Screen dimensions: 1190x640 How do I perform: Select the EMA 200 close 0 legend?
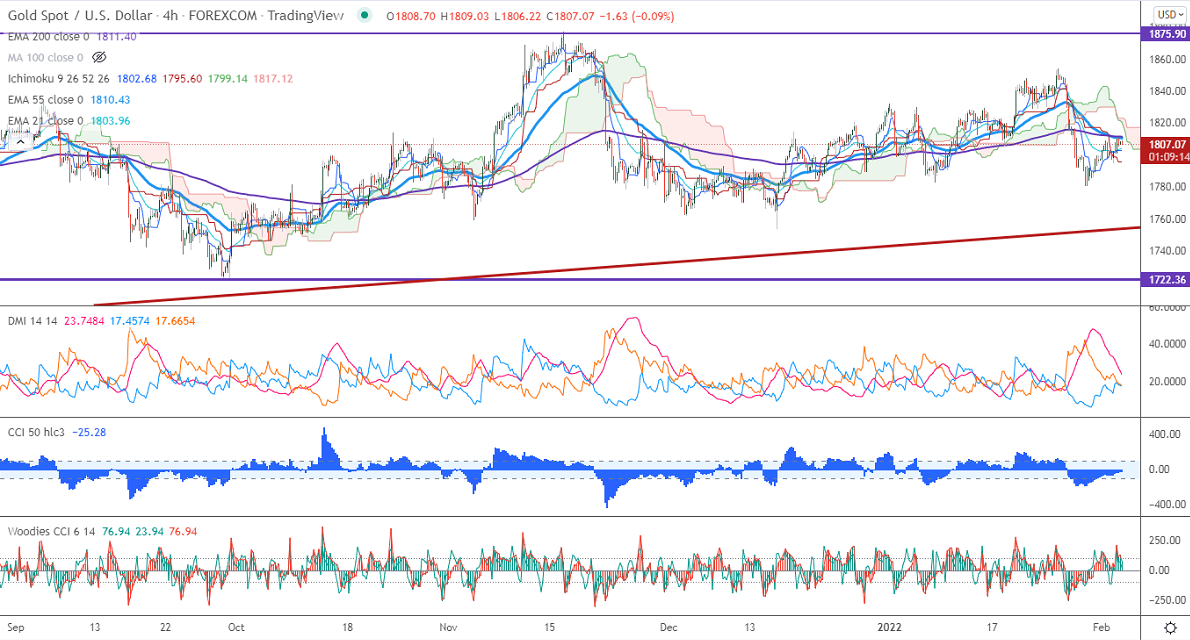click(x=49, y=36)
